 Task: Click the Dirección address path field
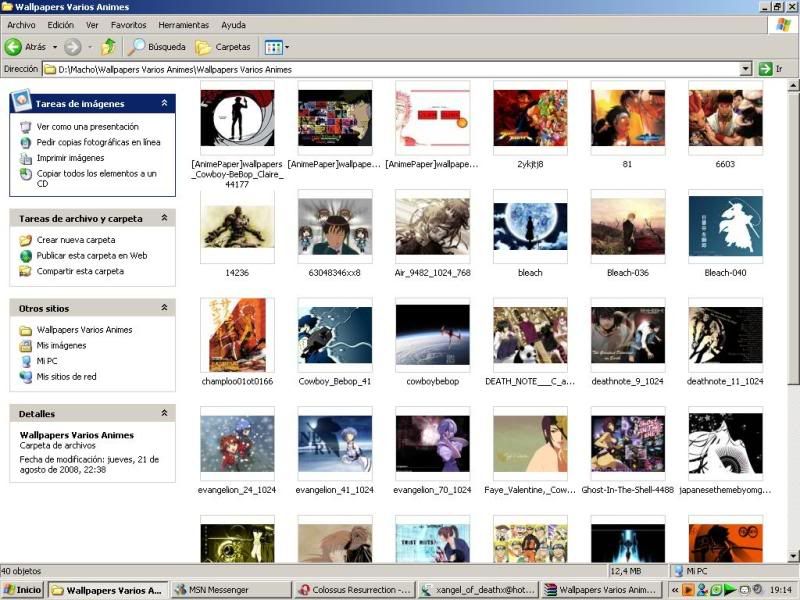[391, 69]
